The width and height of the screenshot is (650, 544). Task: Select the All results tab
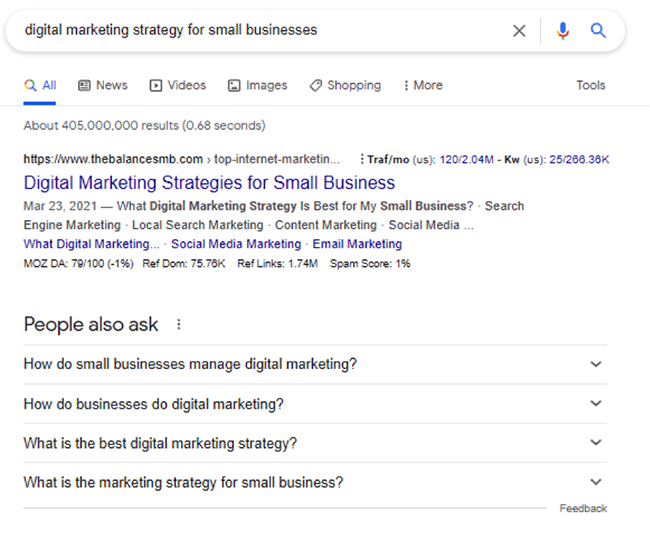(x=40, y=85)
